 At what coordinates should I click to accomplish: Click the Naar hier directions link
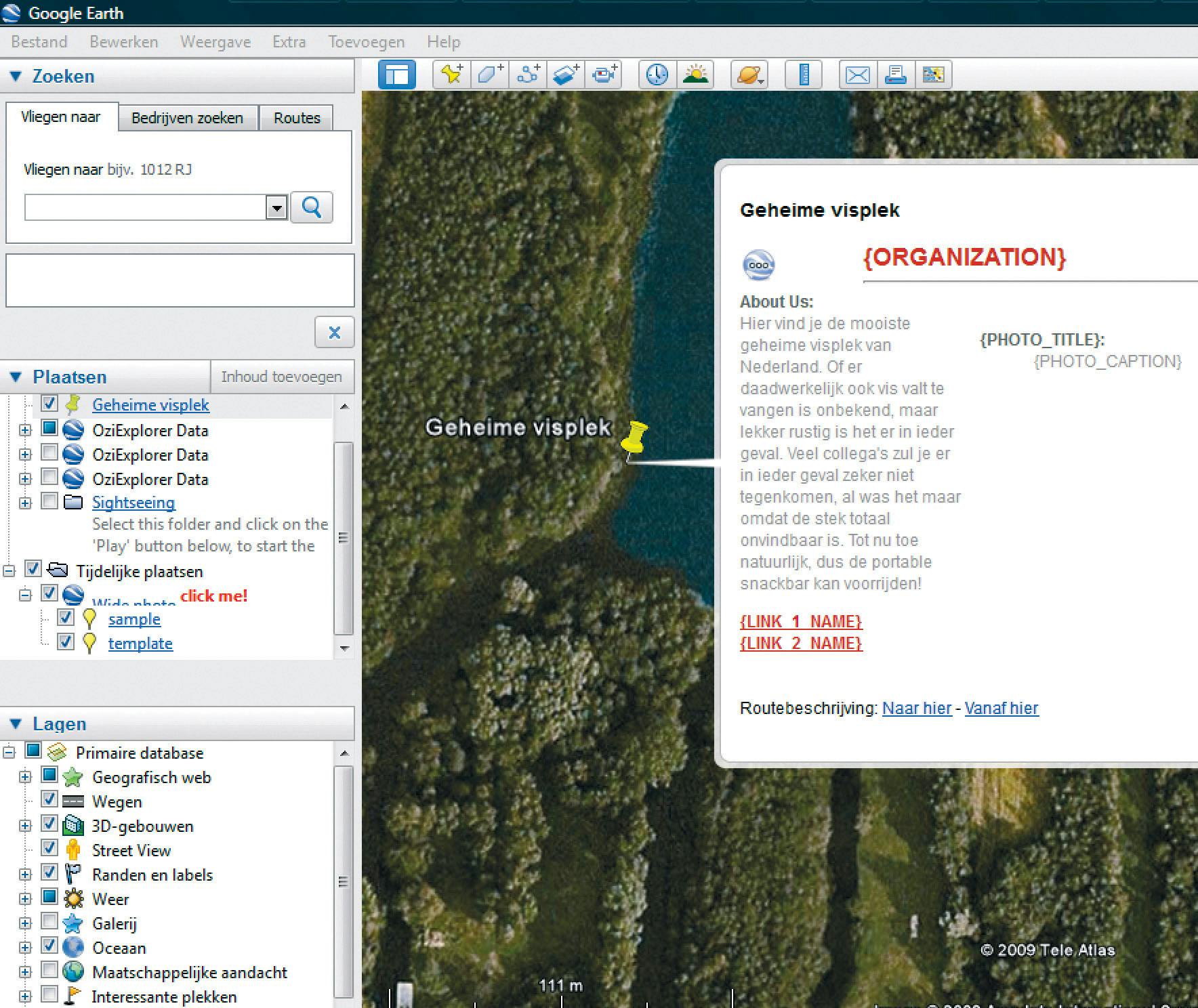(x=916, y=708)
